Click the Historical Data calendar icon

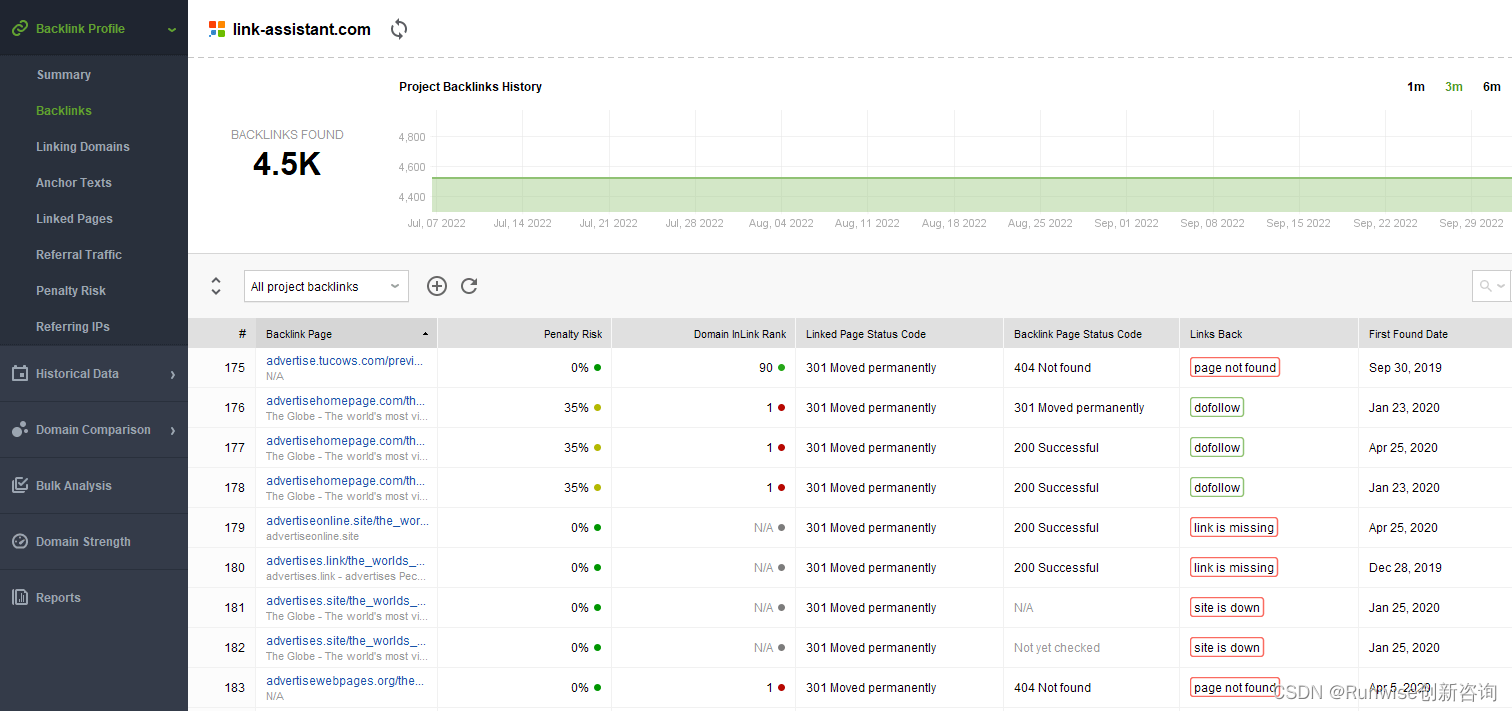click(19, 373)
